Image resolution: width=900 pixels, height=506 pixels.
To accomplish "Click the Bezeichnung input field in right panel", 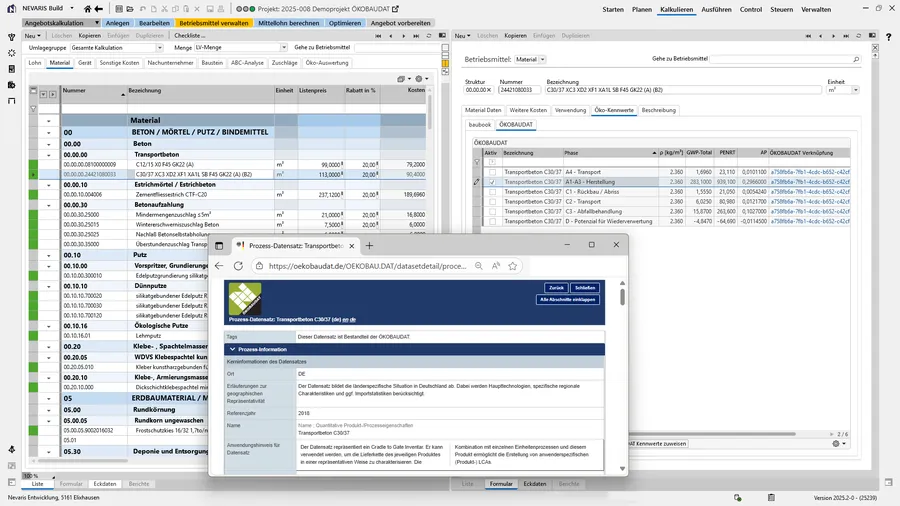I will pyautogui.click(x=683, y=90).
